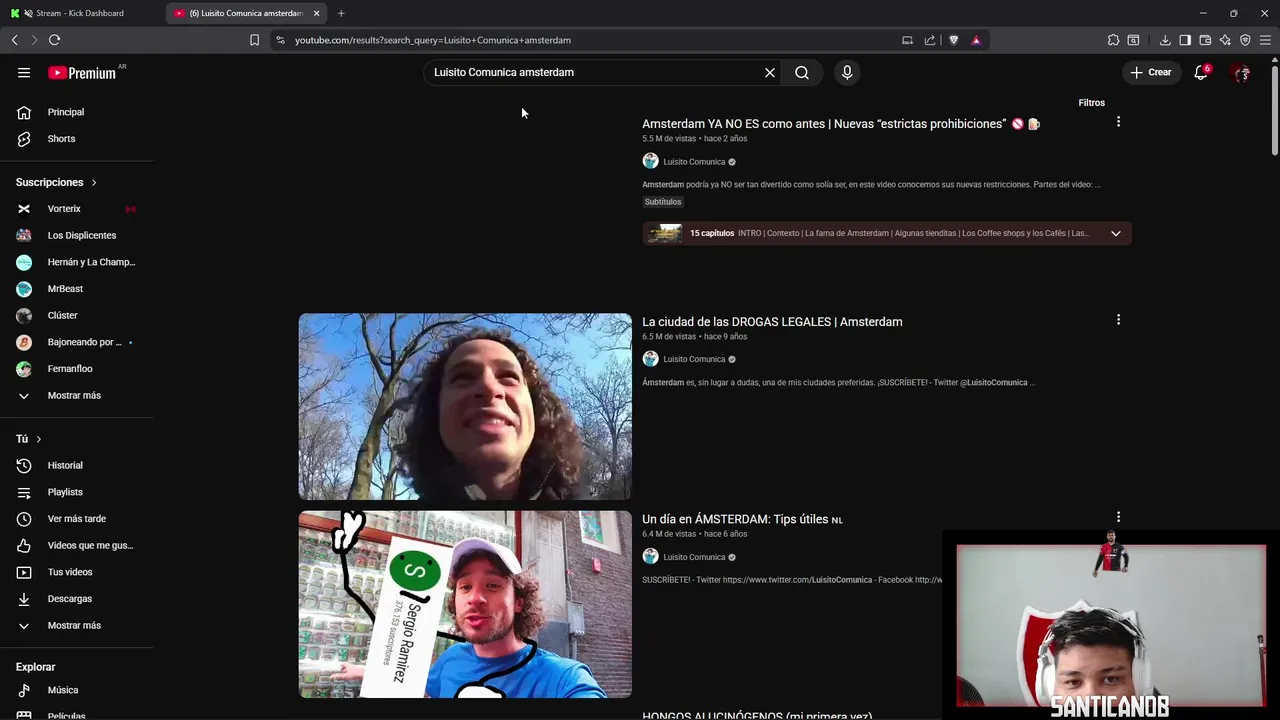
Task: Open more options for Amsterdam YA NO ES video
Action: click(x=1118, y=122)
